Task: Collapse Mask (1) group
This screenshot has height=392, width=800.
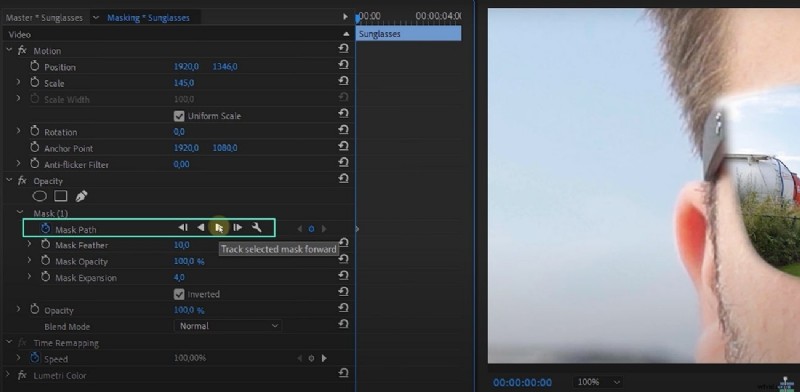Action: click(x=20, y=212)
